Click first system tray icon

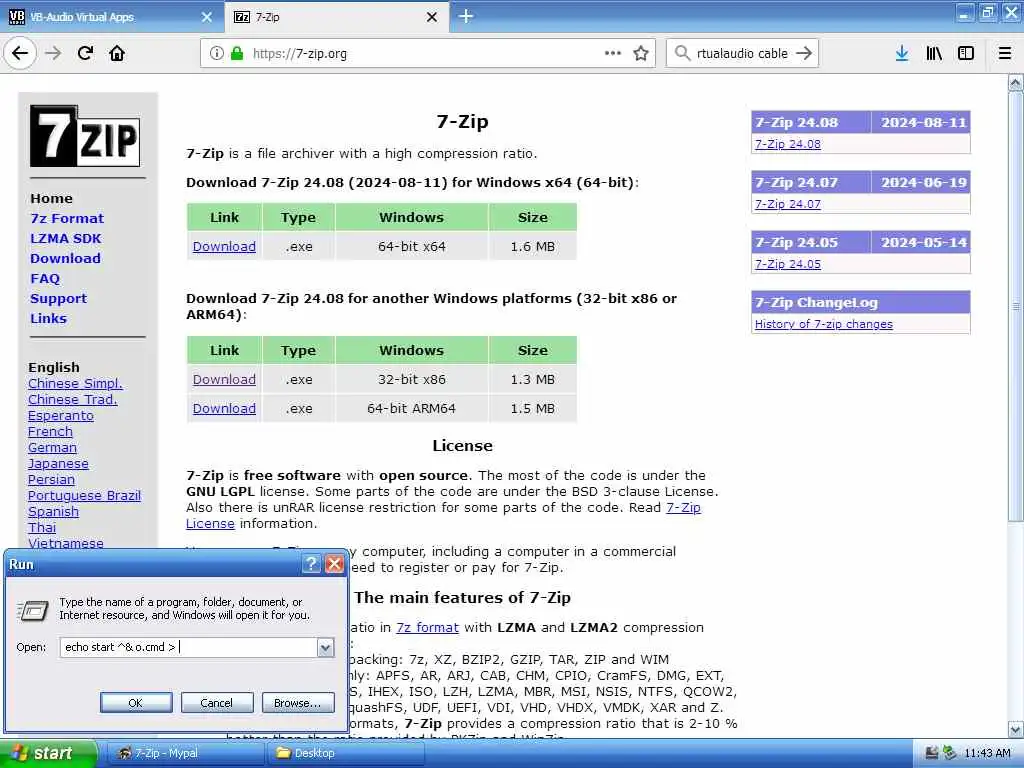(x=932, y=753)
